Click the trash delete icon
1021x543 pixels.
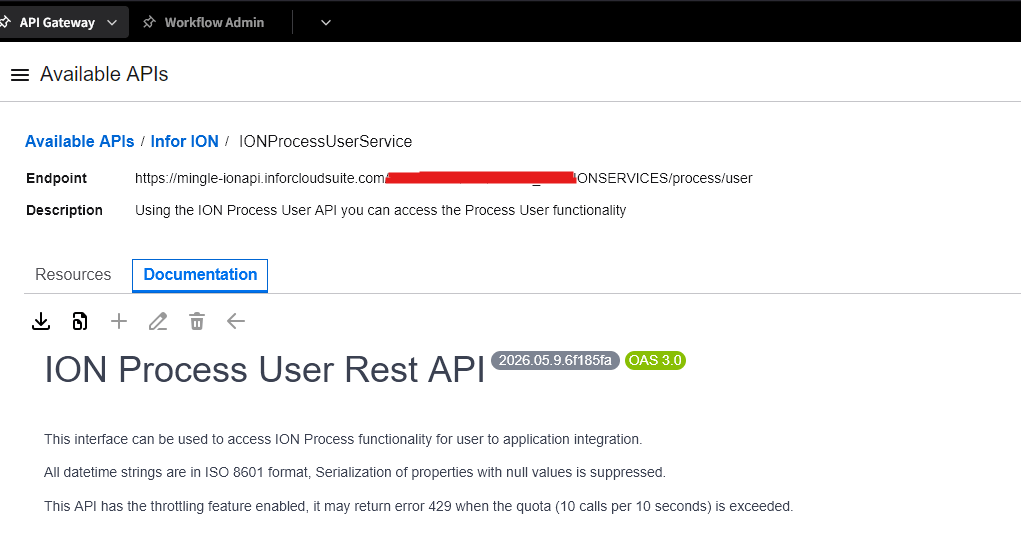coord(197,321)
